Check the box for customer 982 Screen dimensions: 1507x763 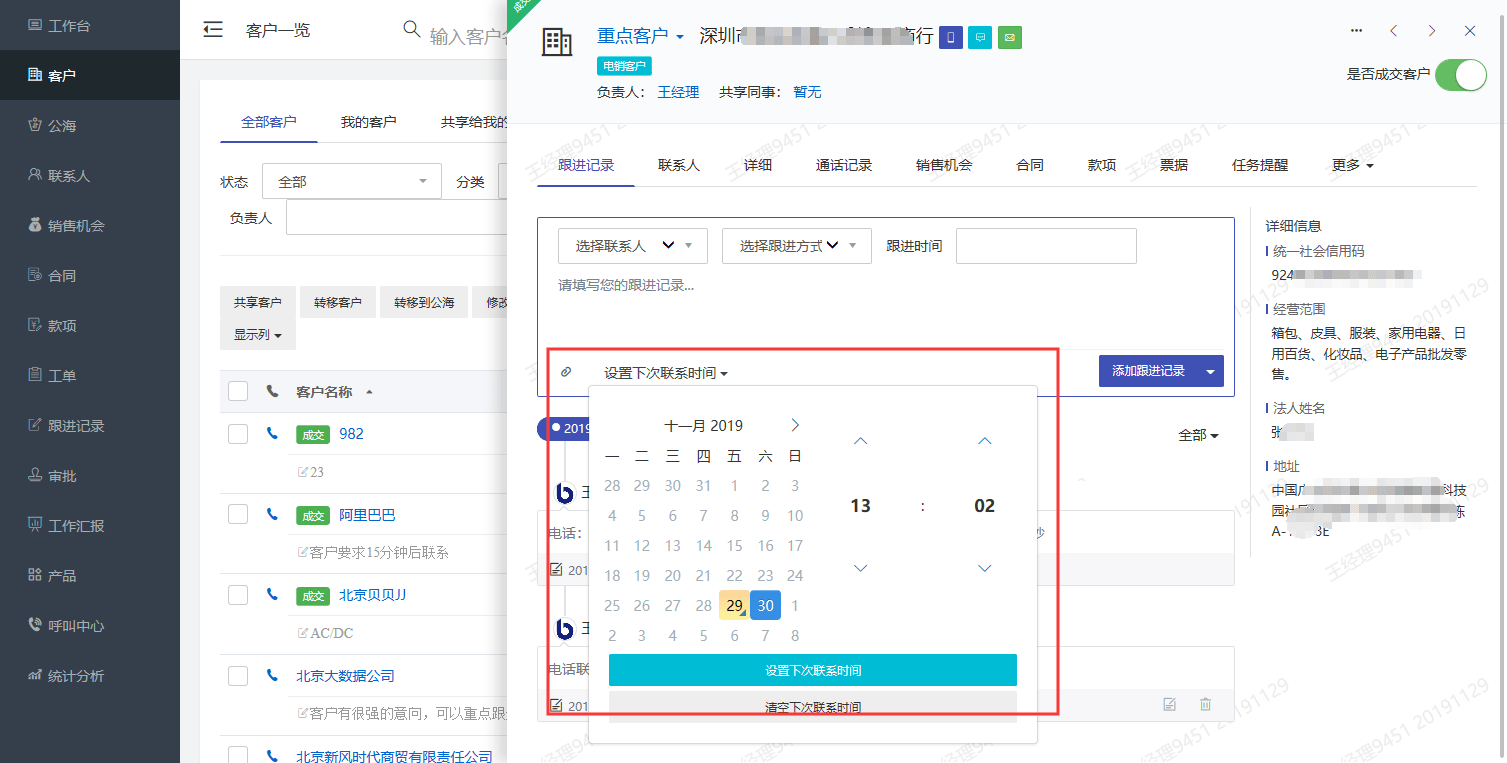point(238,434)
